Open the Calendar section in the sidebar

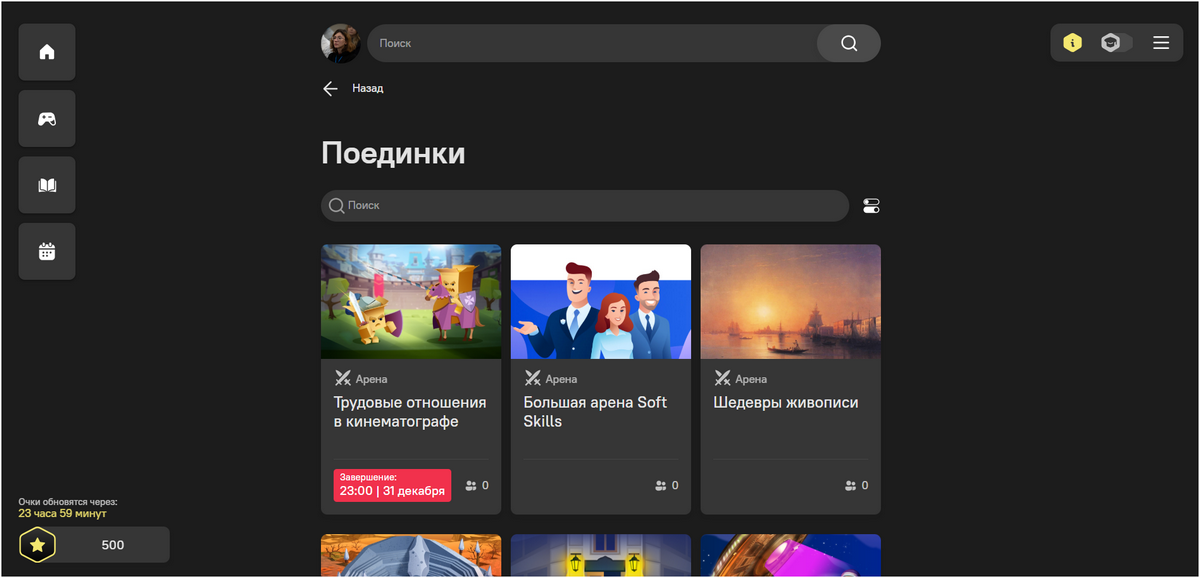[x=46, y=251]
